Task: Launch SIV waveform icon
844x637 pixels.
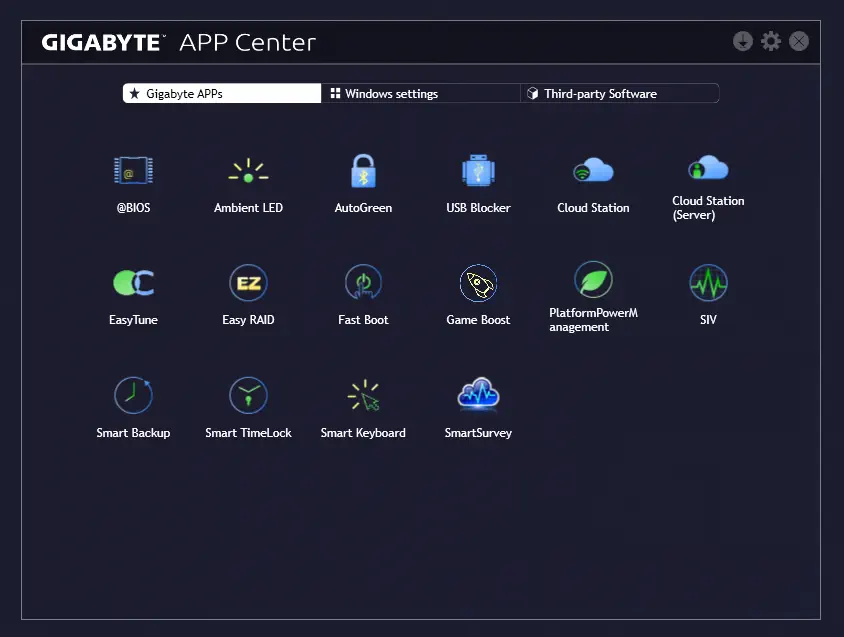Action: click(708, 283)
